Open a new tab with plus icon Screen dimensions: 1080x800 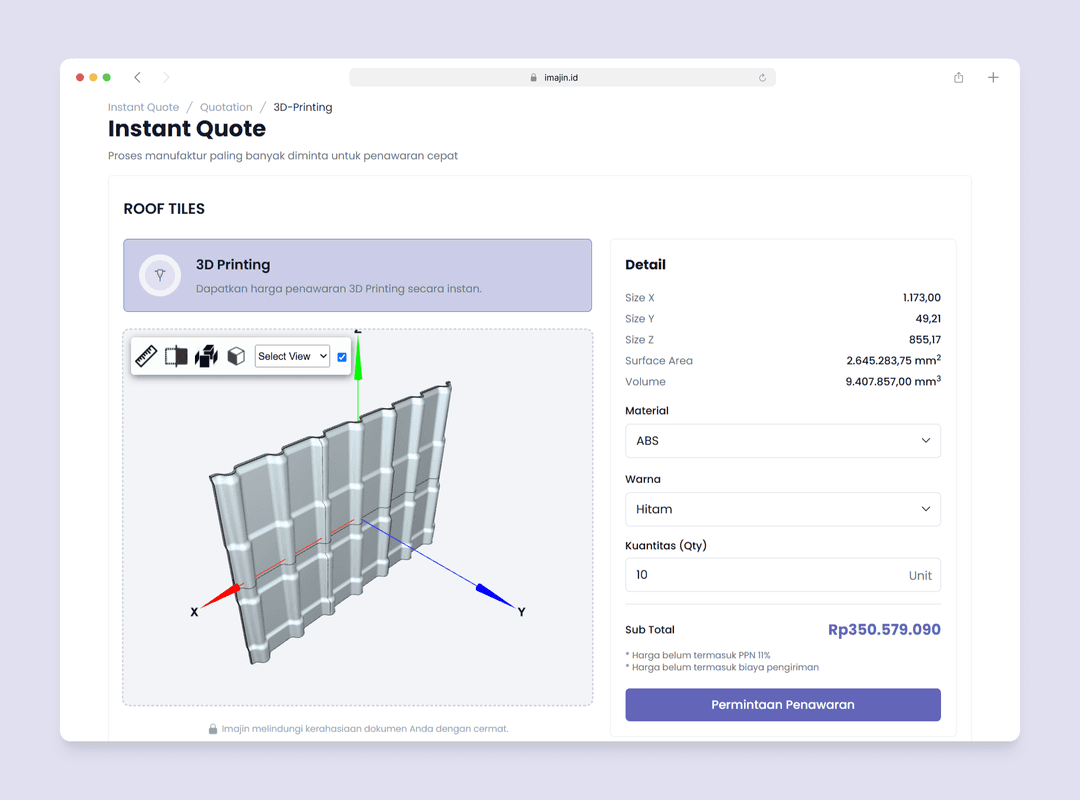tap(993, 78)
